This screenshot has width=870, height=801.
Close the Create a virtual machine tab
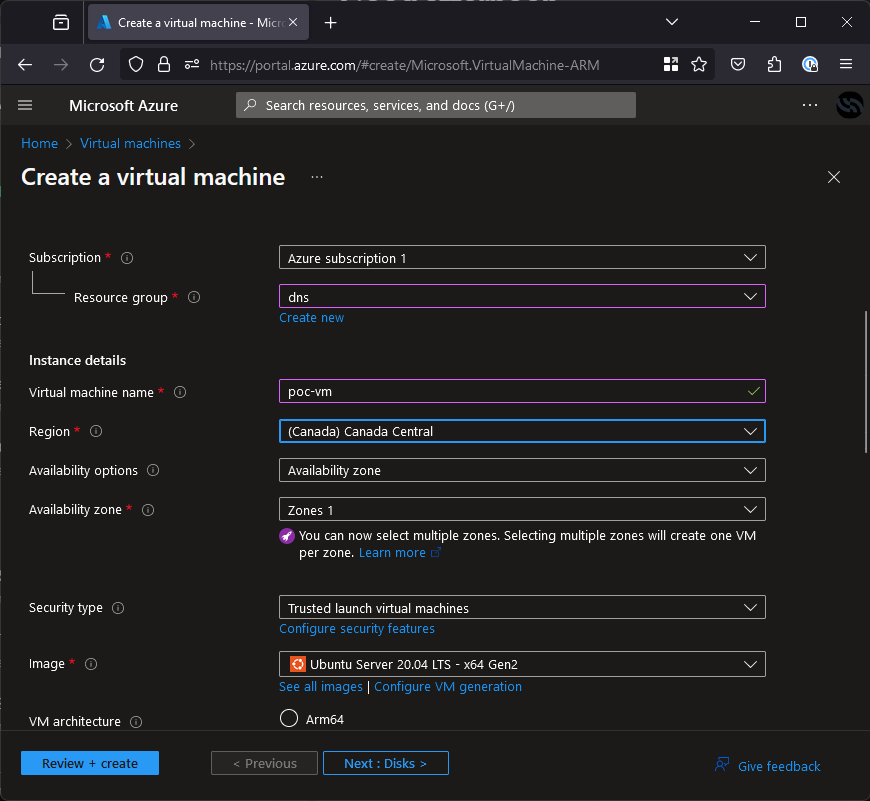tap(294, 22)
